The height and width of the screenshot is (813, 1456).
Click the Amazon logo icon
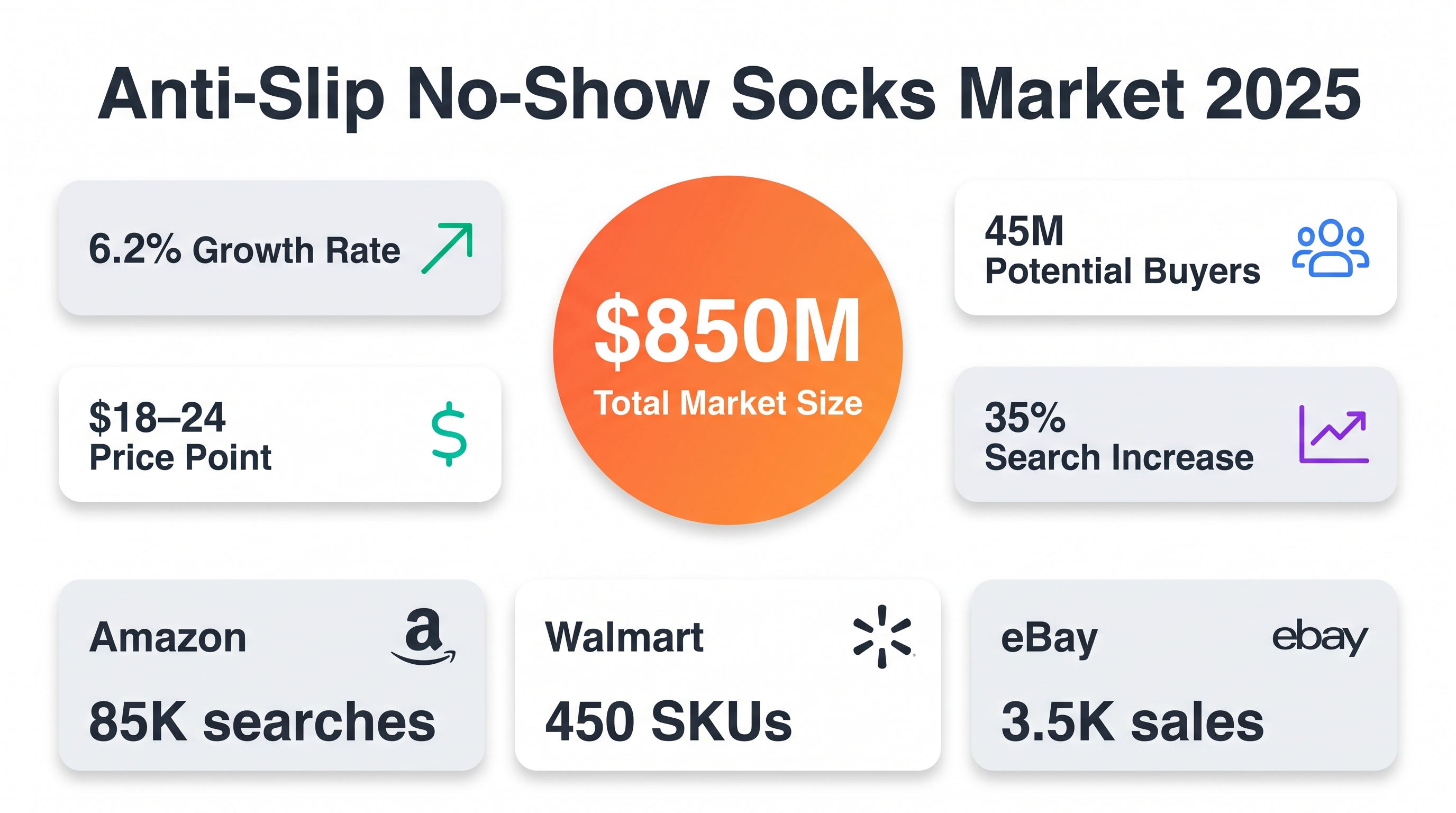pyautogui.click(x=423, y=637)
